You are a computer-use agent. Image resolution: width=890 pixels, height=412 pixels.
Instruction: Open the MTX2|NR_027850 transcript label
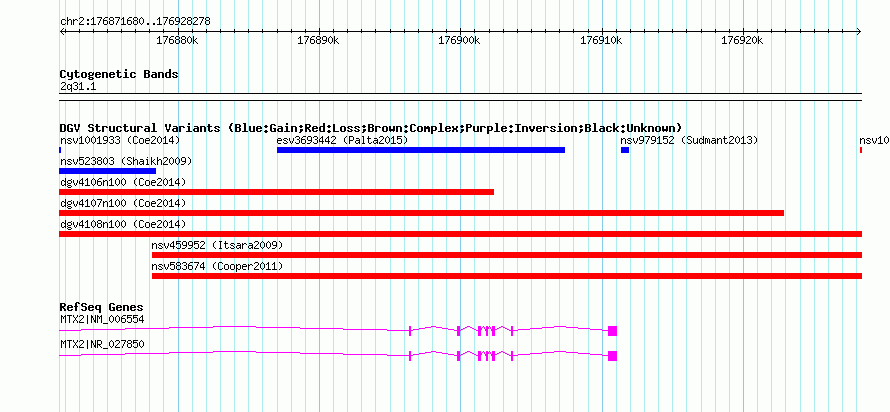(x=102, y=344)
